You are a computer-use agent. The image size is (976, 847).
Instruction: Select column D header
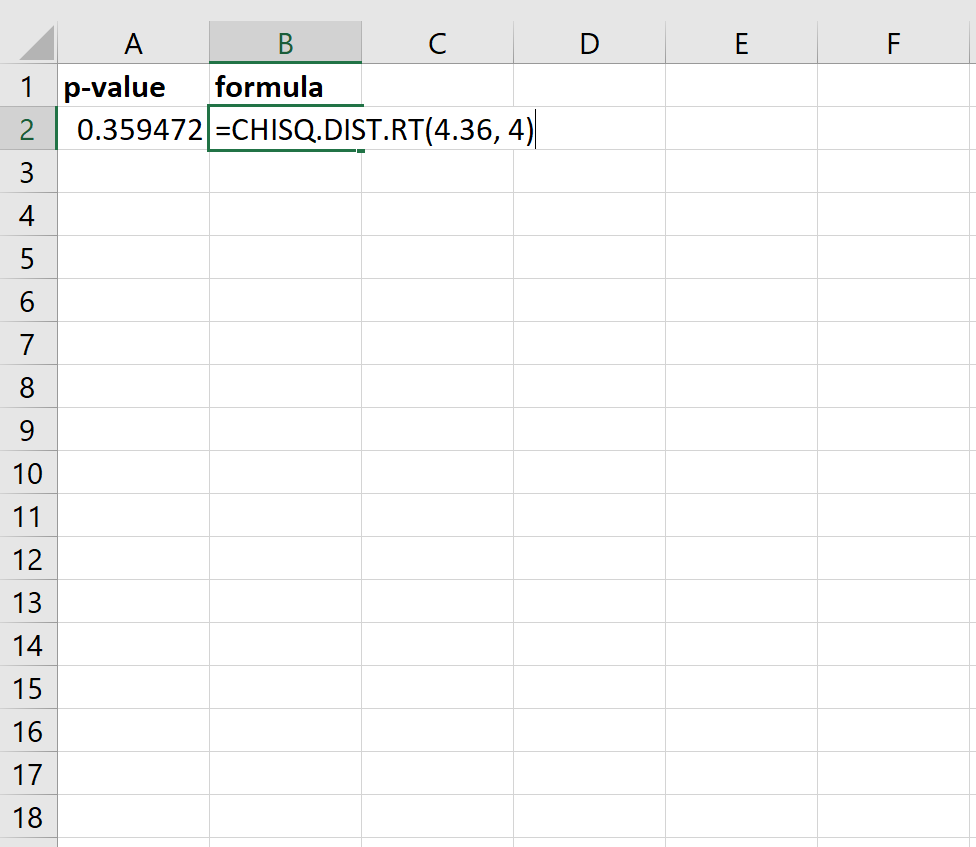click(x=589, y=44)
